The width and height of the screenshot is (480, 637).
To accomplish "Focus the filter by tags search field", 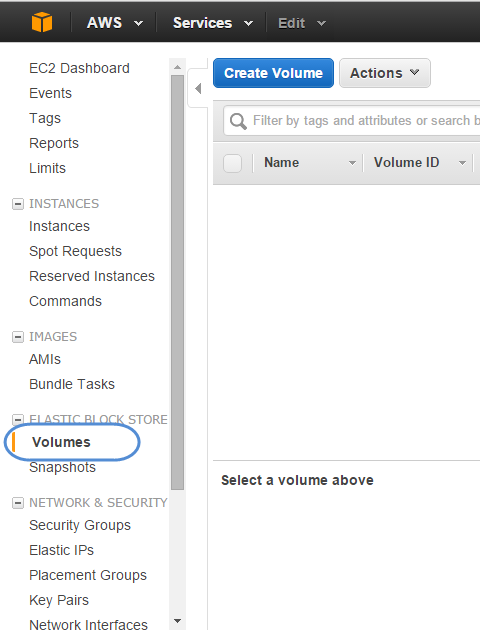I will pos(352,121).
